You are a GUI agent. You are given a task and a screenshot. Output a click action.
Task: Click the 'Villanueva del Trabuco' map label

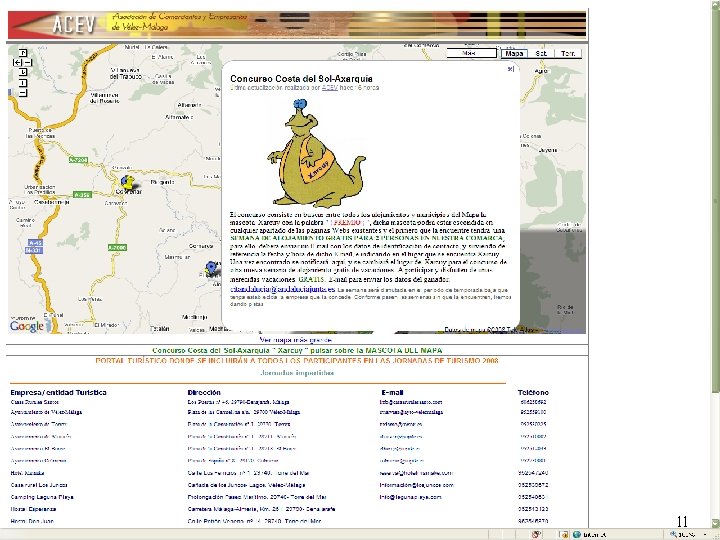(125, 73)
